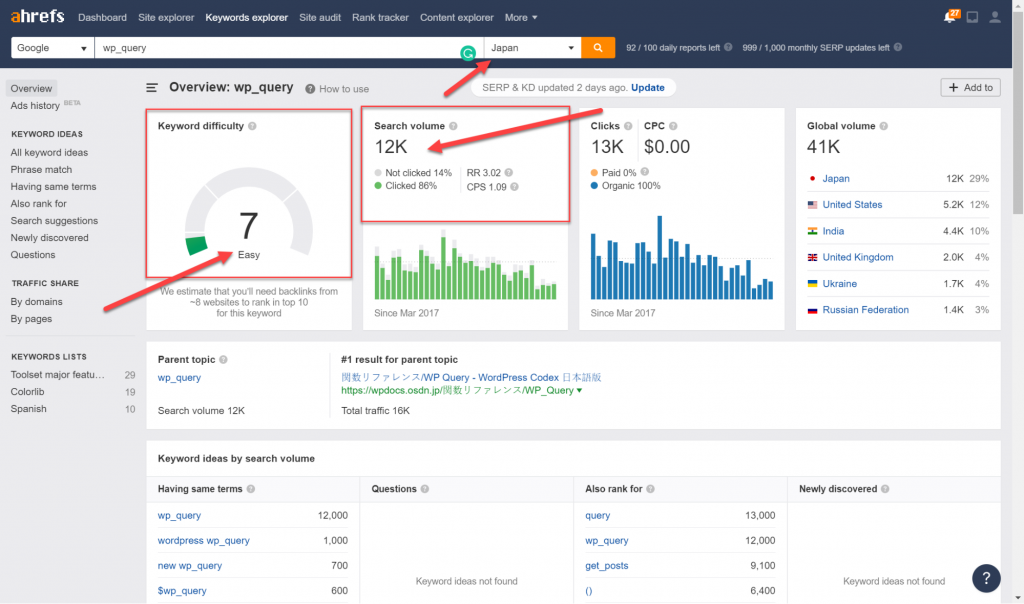Click info icon next to Having same terms
Viewport: 1024px width, 604px height.
(x=251, y=489)
